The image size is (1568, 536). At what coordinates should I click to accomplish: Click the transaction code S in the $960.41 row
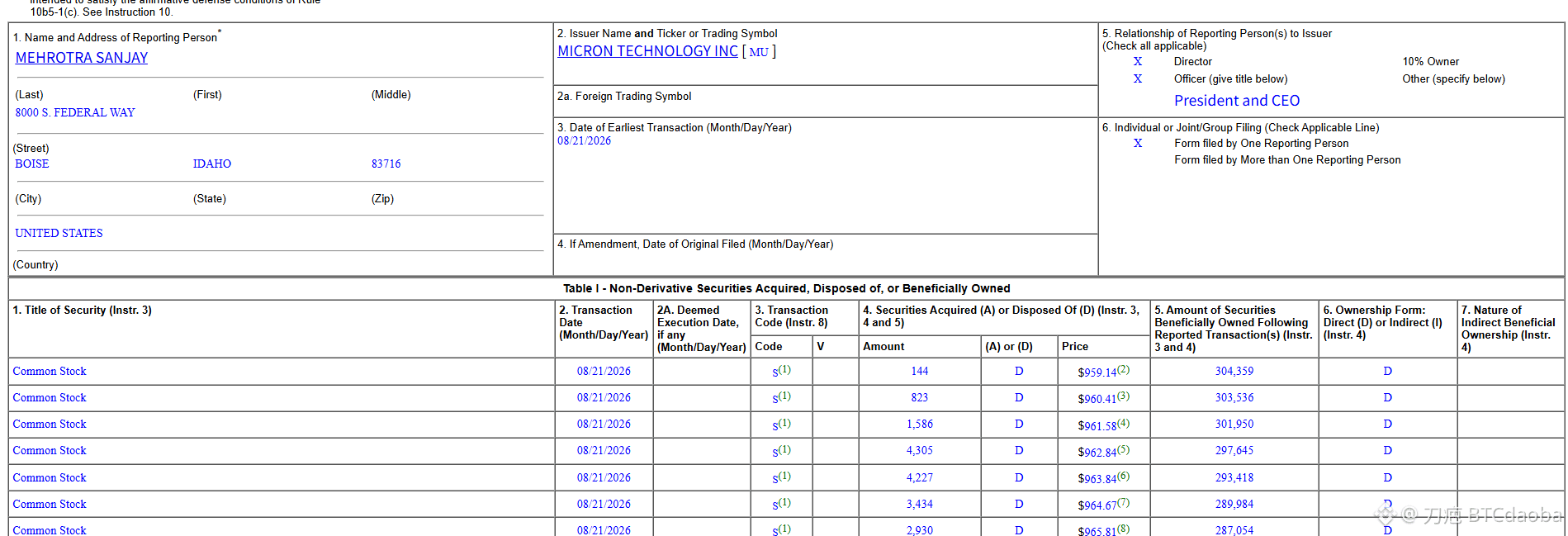click(x=775, y=400)
